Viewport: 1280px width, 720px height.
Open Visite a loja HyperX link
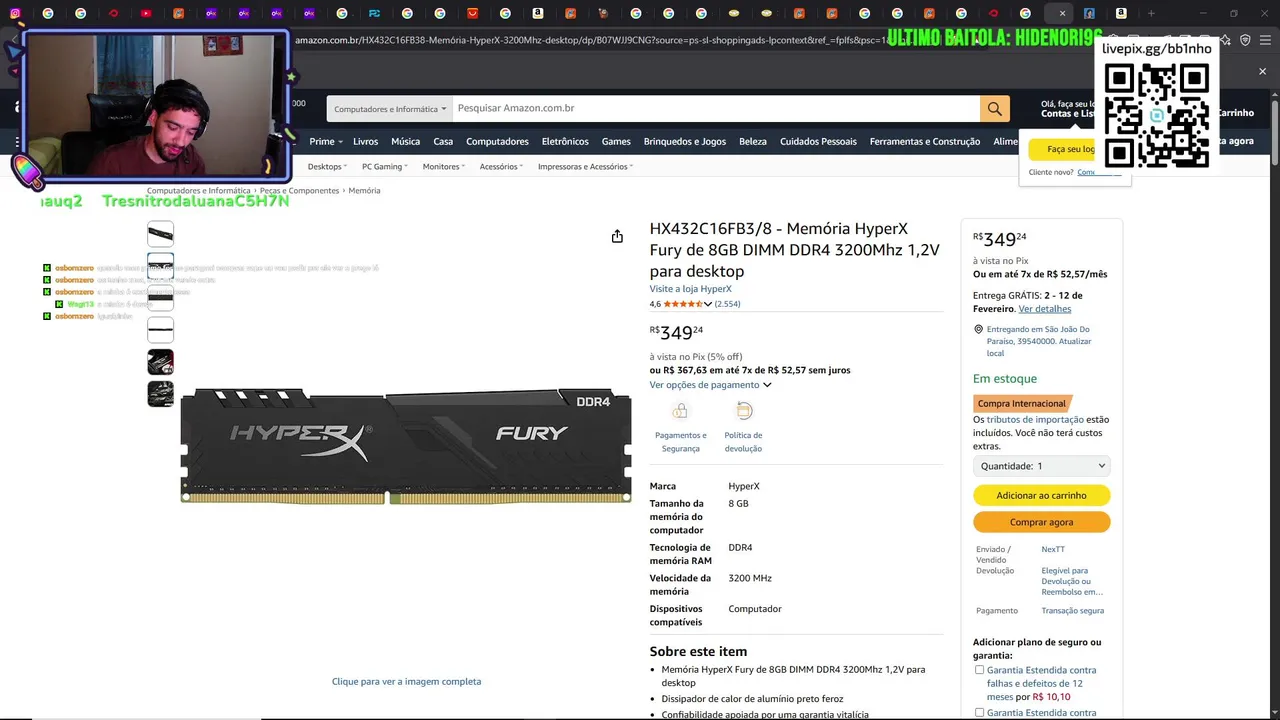tap(690, 289)
